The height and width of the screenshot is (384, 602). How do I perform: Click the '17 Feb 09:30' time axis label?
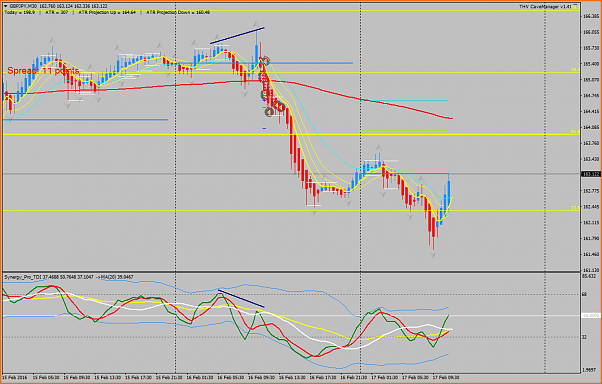click(446, 377)
